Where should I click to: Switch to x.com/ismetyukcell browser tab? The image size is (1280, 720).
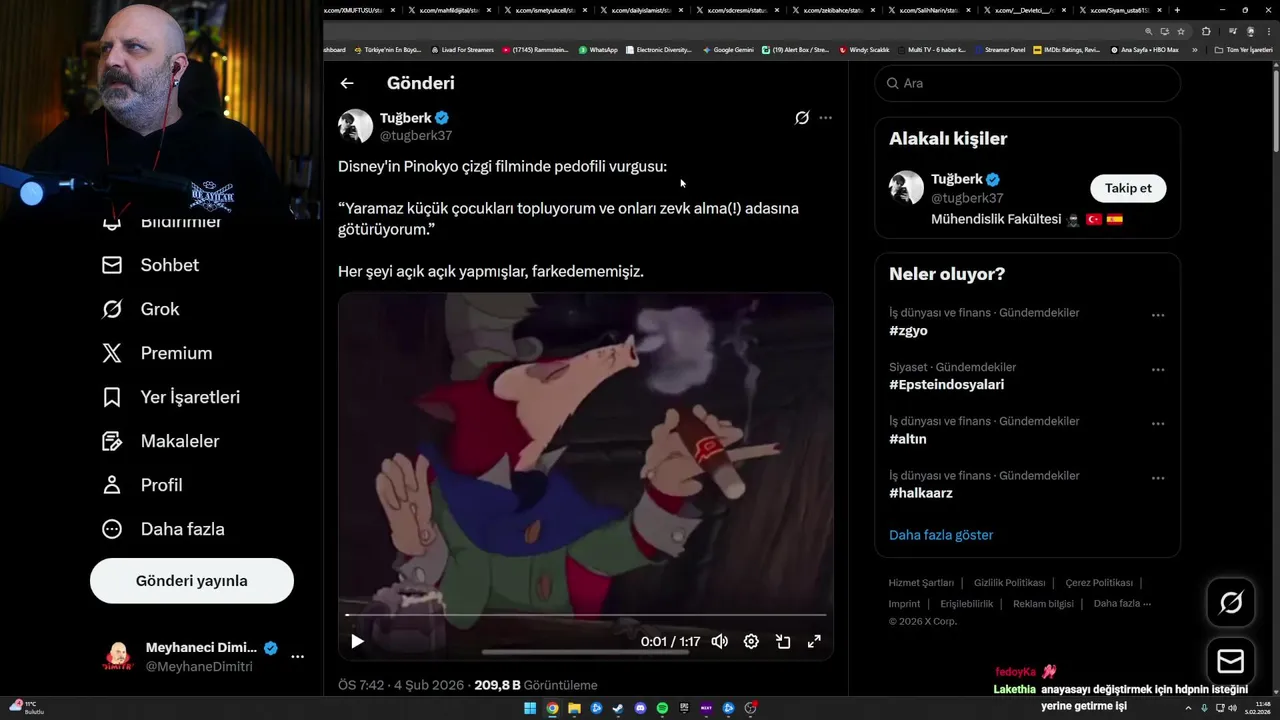coord(545,10)
